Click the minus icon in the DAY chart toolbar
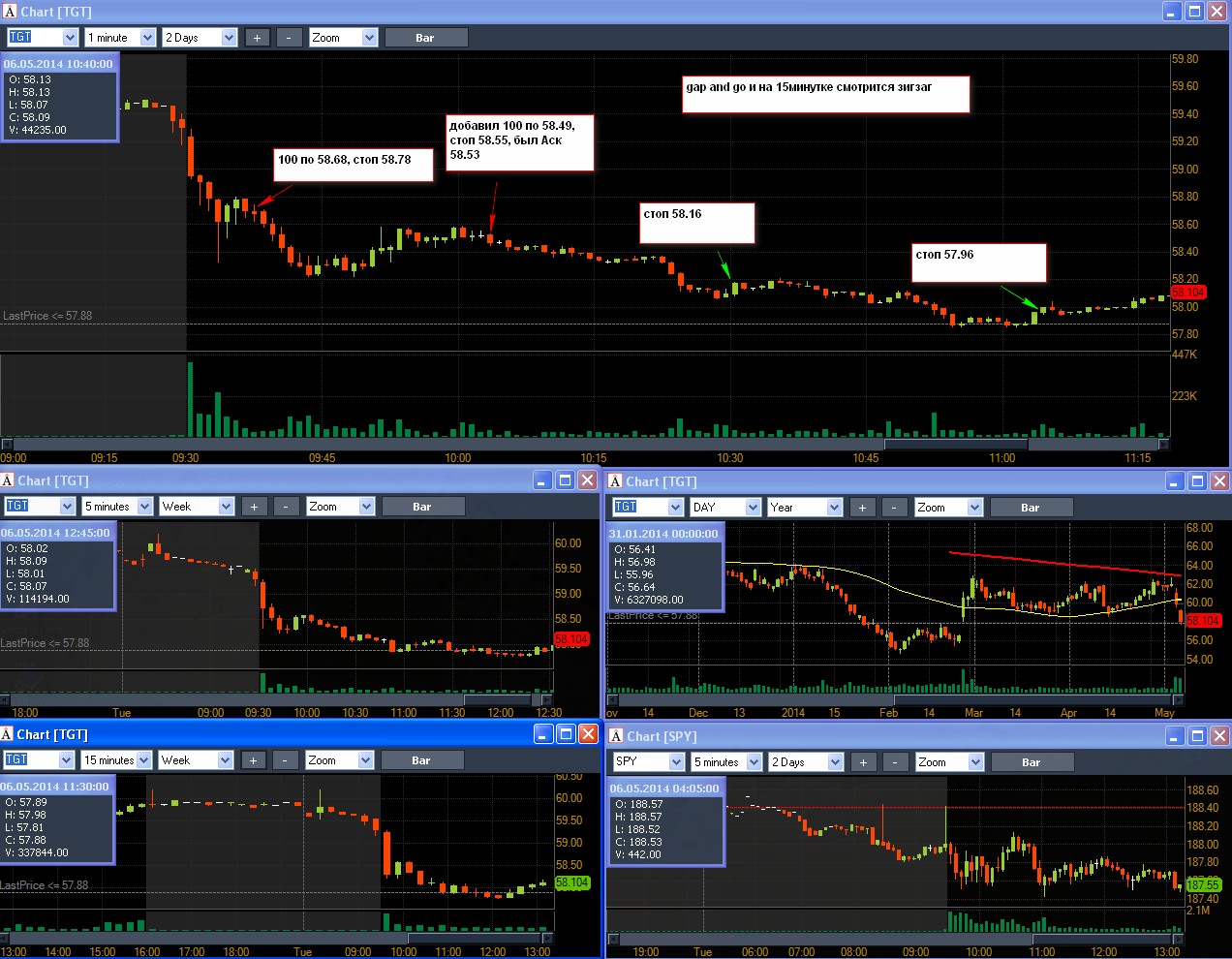Screen dimensions: 1232x959 pyautogui.click(x=894, y=508)
